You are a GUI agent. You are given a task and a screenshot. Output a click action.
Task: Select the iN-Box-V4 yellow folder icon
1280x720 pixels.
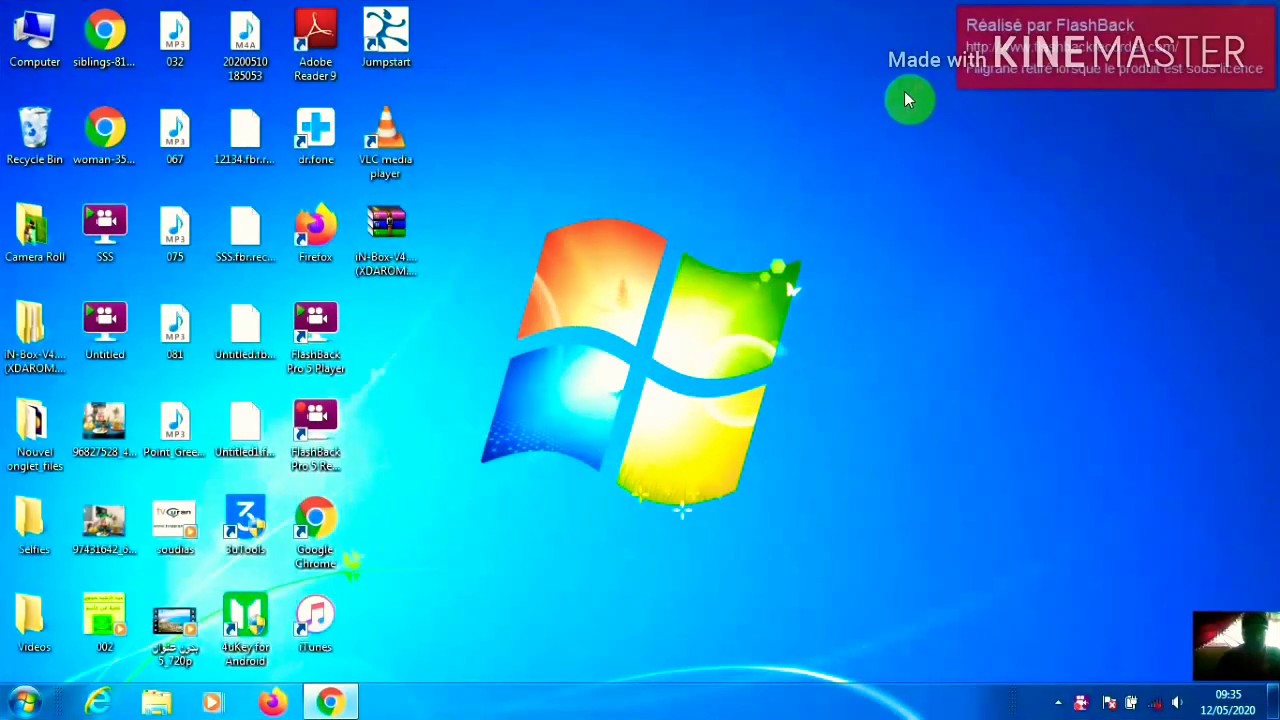[x=34, y=339]
